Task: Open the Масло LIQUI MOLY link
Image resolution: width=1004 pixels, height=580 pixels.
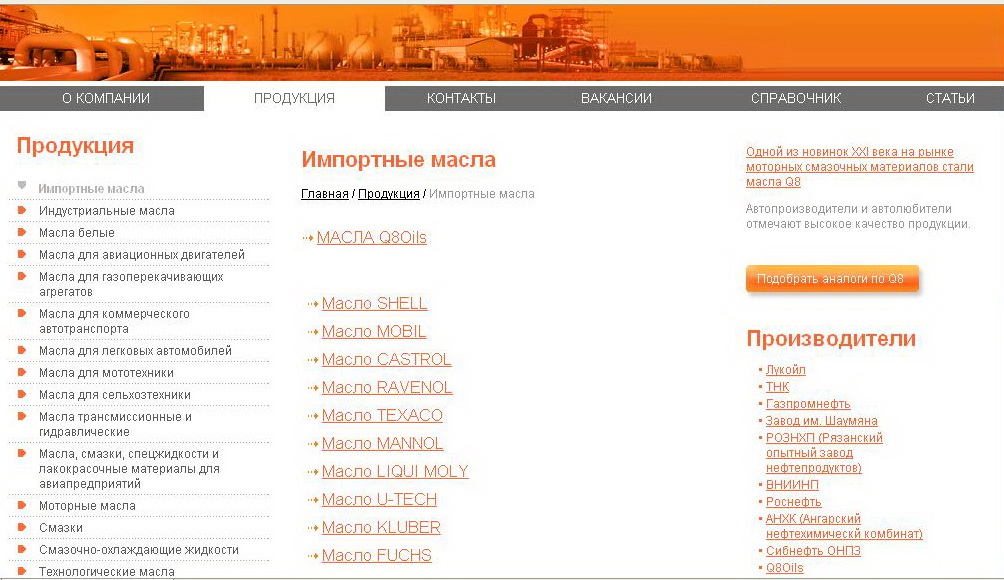Action: click(x=395, y=471)
